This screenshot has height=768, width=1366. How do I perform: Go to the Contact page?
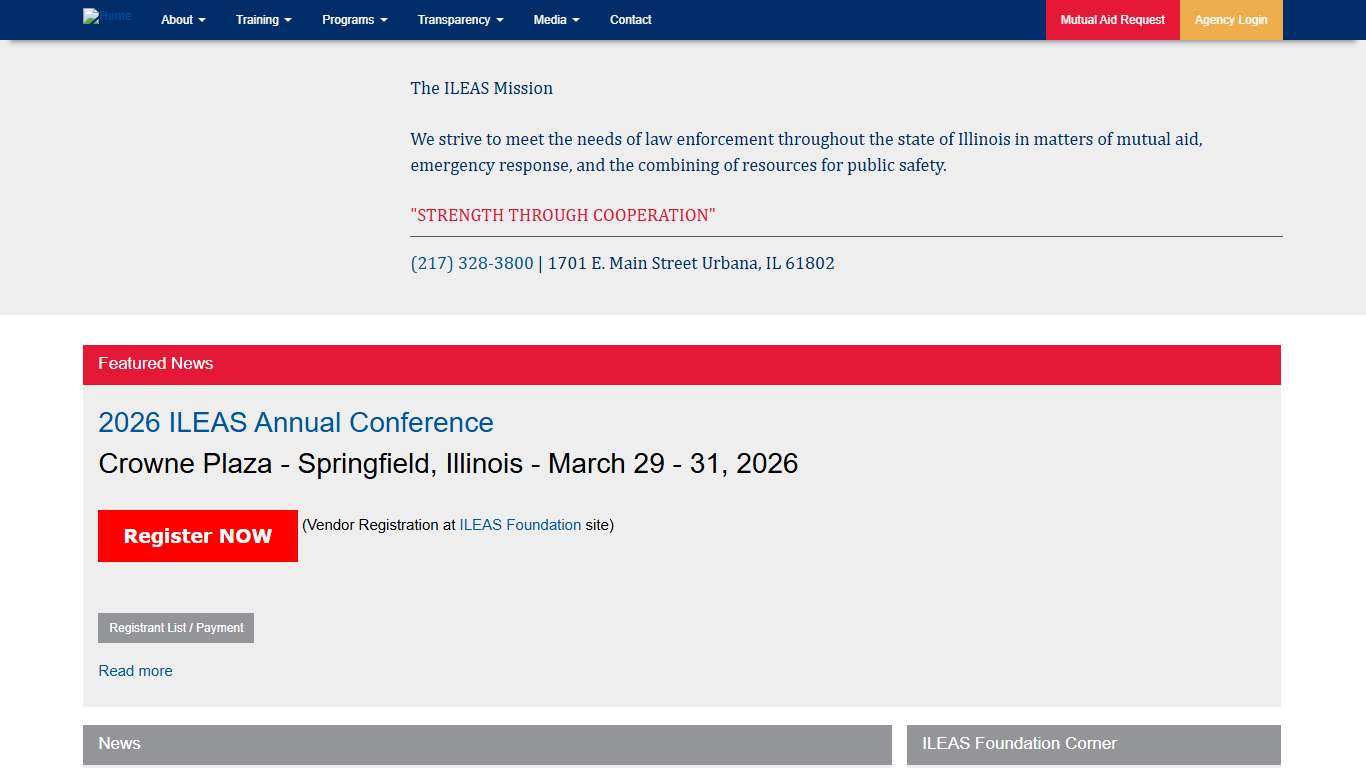click(x=630, y=20)
